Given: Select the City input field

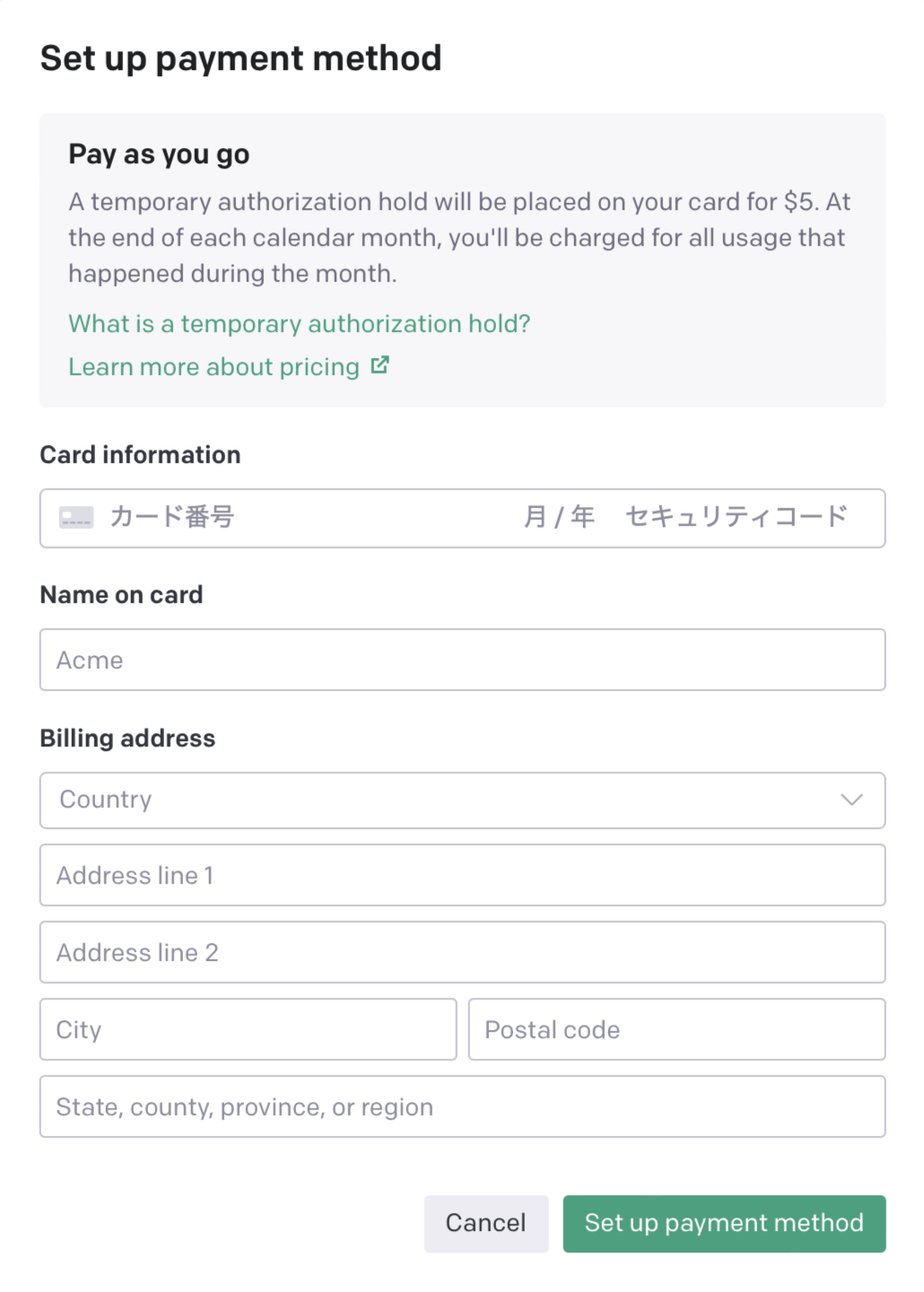Looking at the screenshot, I should coord(248,1029).
